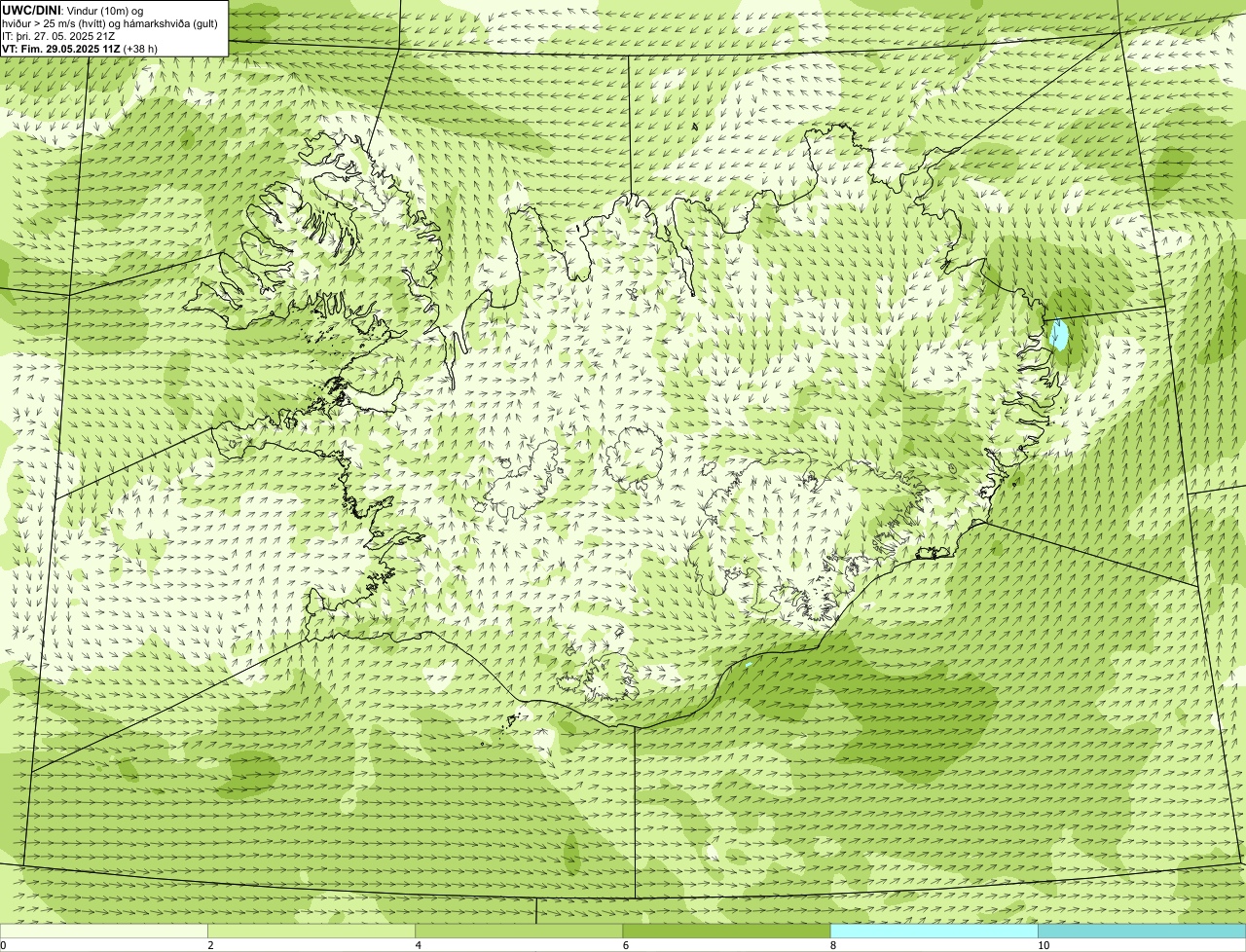The width and height of the screenshot is (1246, 952).
Task: Click the dark green 6–8 legend swatch
Action: pos(726,932)
